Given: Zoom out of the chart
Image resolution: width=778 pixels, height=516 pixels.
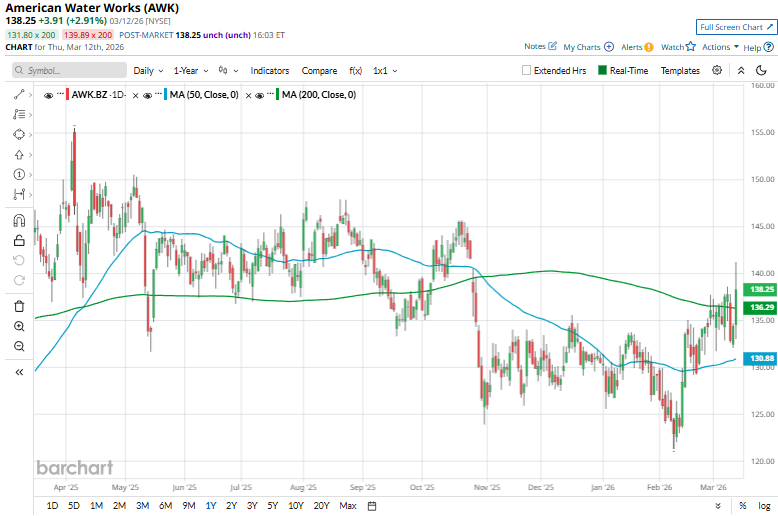Looking at the screenshot, I should pyautogui.click(x=19, y=346).
